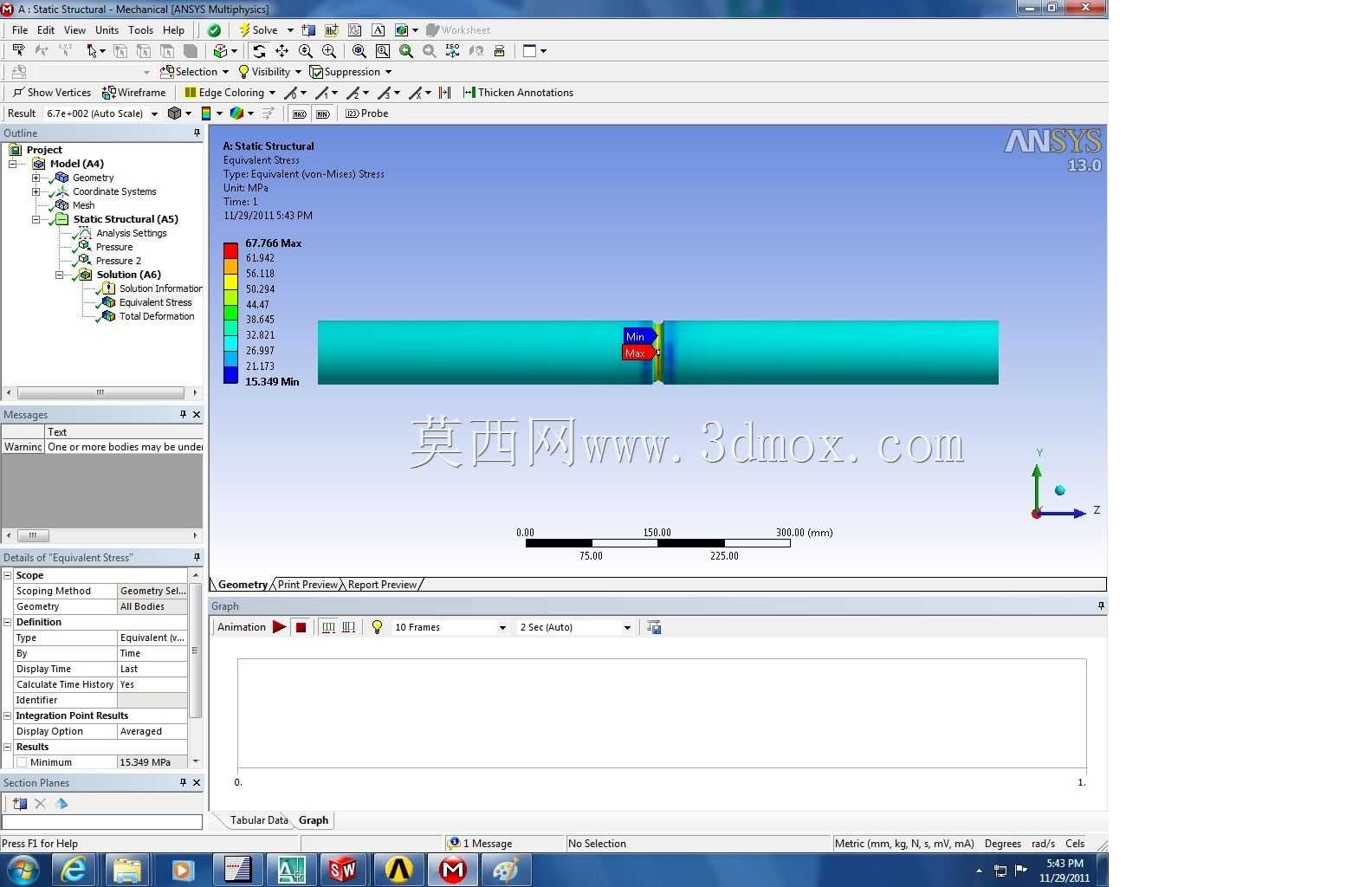The width and height of the screenshot is (1372, 887).
Task: Collapse the Solution (A6) tree node
Action: [59, 275]
